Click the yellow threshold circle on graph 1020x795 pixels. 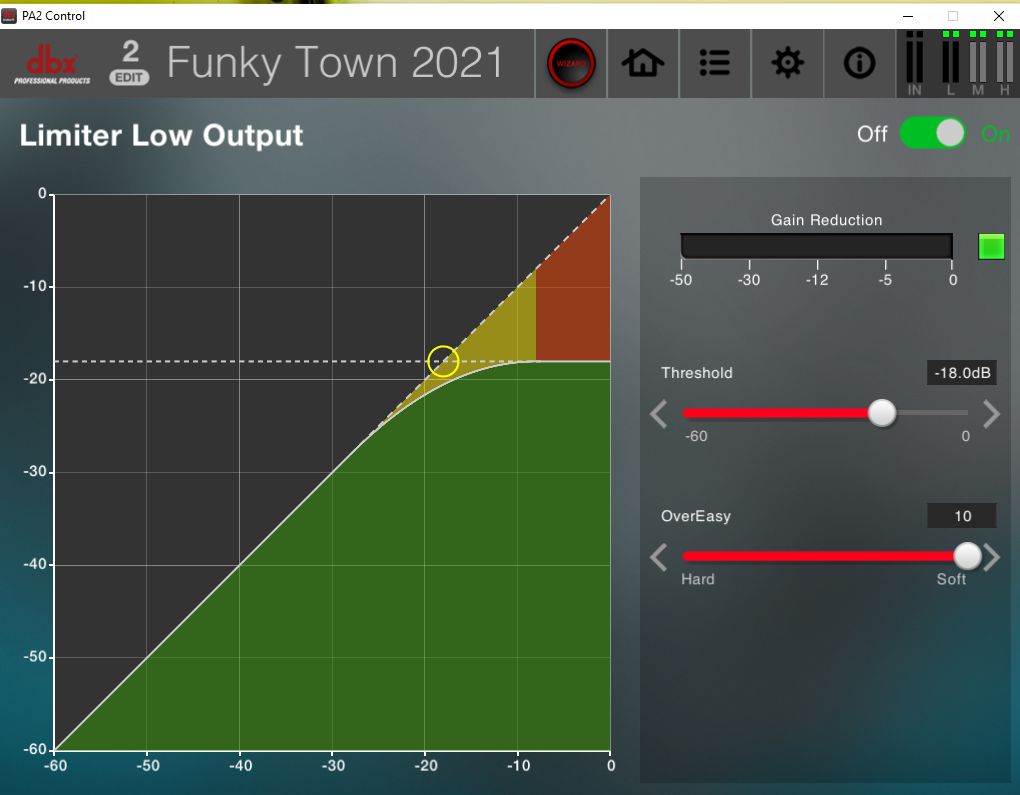click(x=443, y=361)
